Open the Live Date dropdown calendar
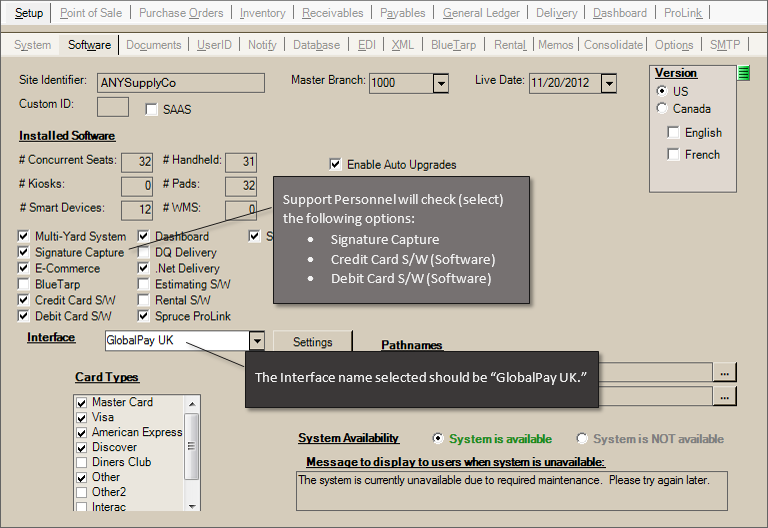Viewport: 768px width, 528px height. coord(609,83)
